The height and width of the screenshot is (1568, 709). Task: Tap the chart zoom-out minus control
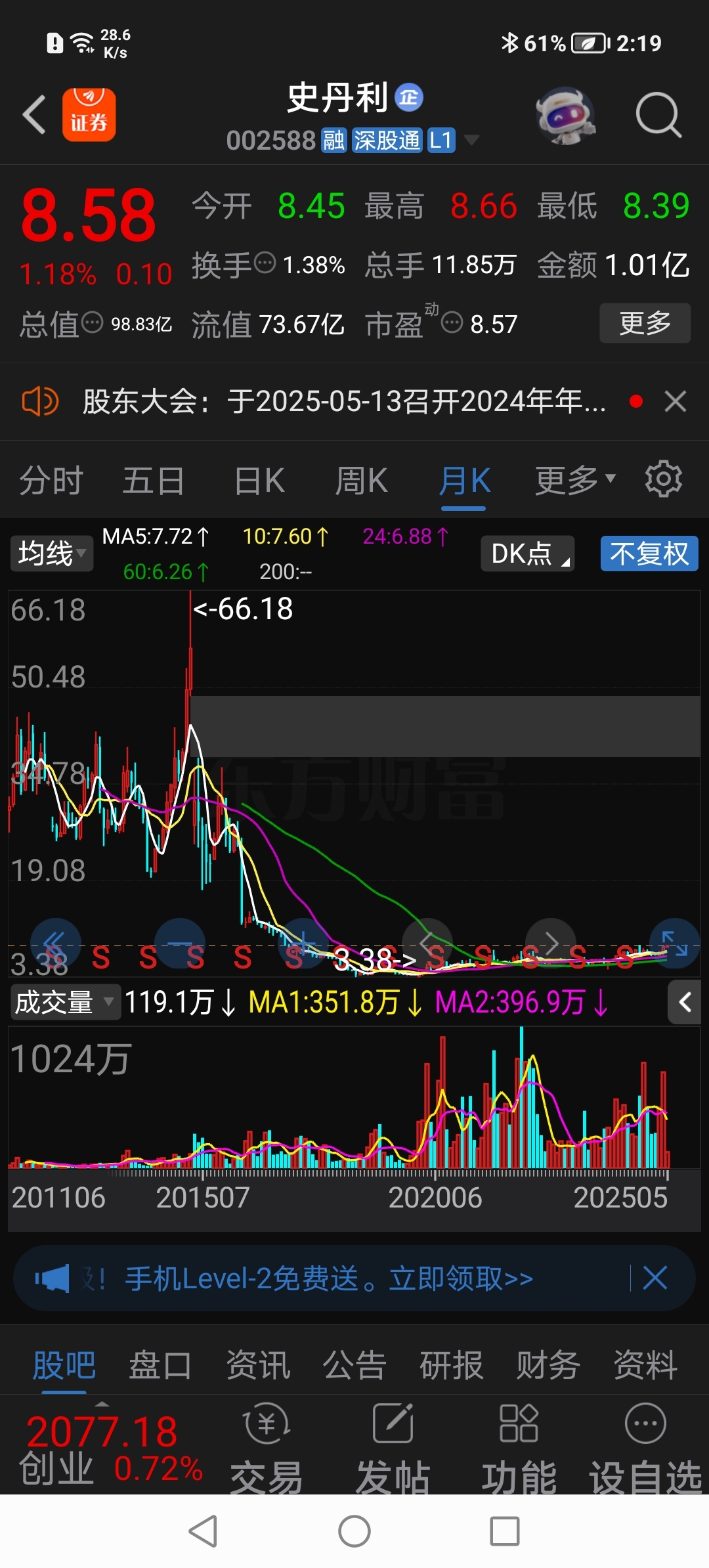pyautogui.click(x=179, y=944)
